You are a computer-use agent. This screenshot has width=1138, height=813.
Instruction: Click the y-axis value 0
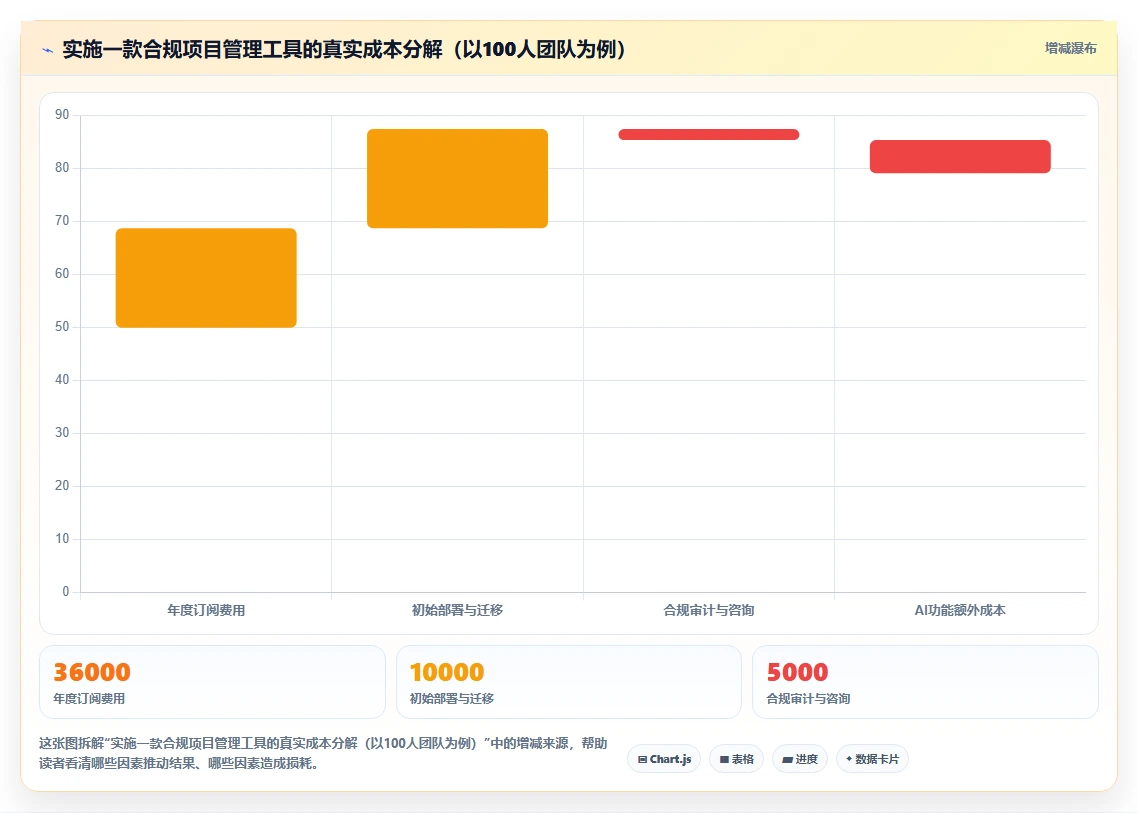coord(66,592)
